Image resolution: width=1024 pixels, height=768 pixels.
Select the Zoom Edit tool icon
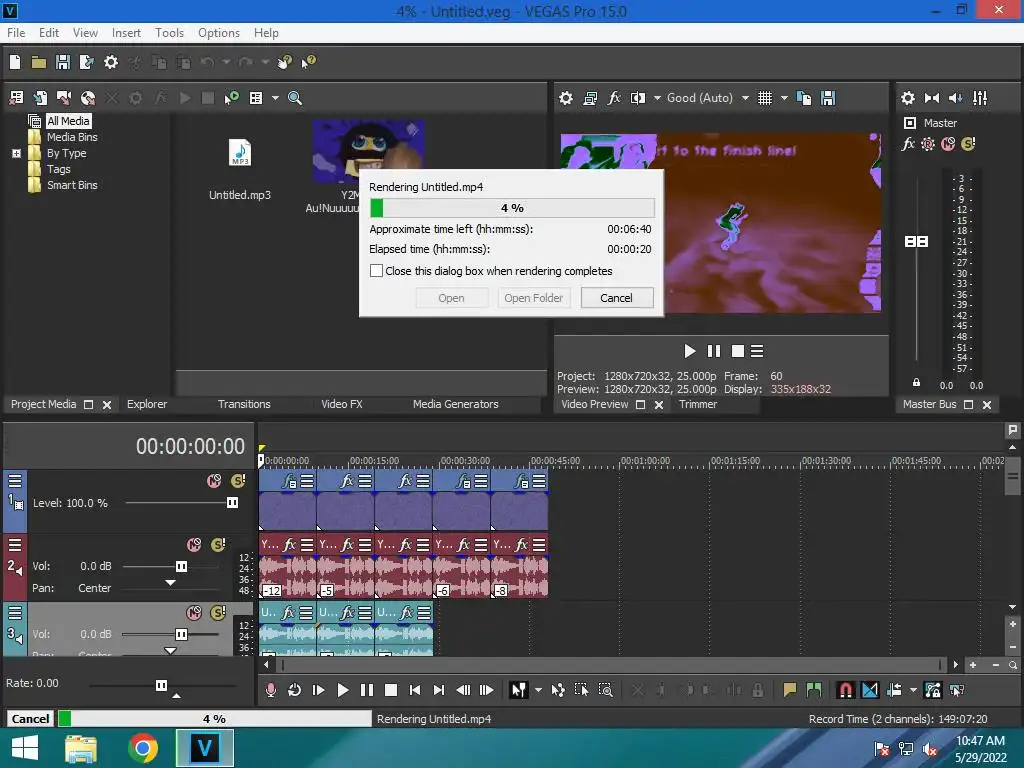click(x=605, y=690)
